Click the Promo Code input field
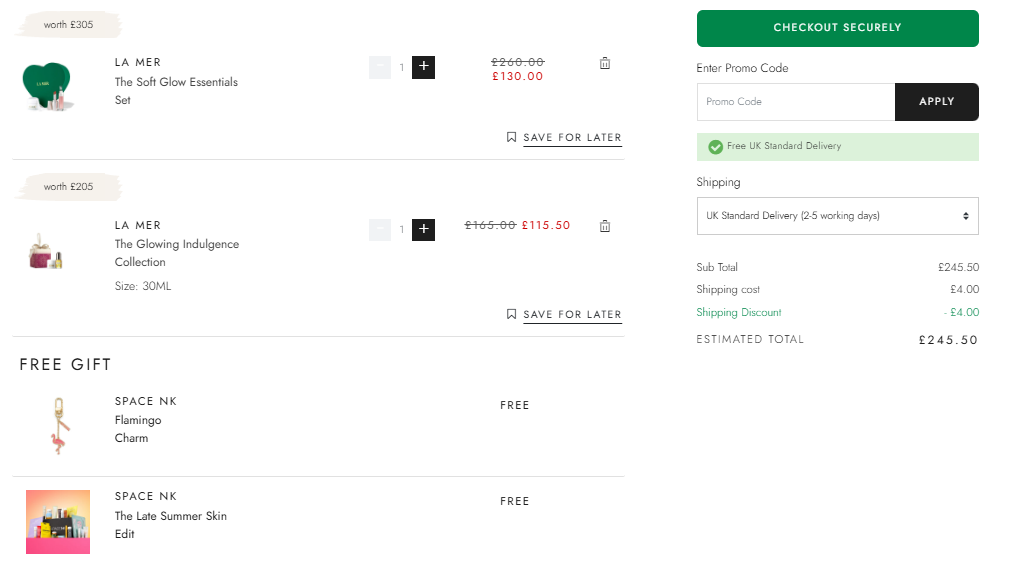The width and height of the screenshot is (1013, 567). (x=796, y=101)
